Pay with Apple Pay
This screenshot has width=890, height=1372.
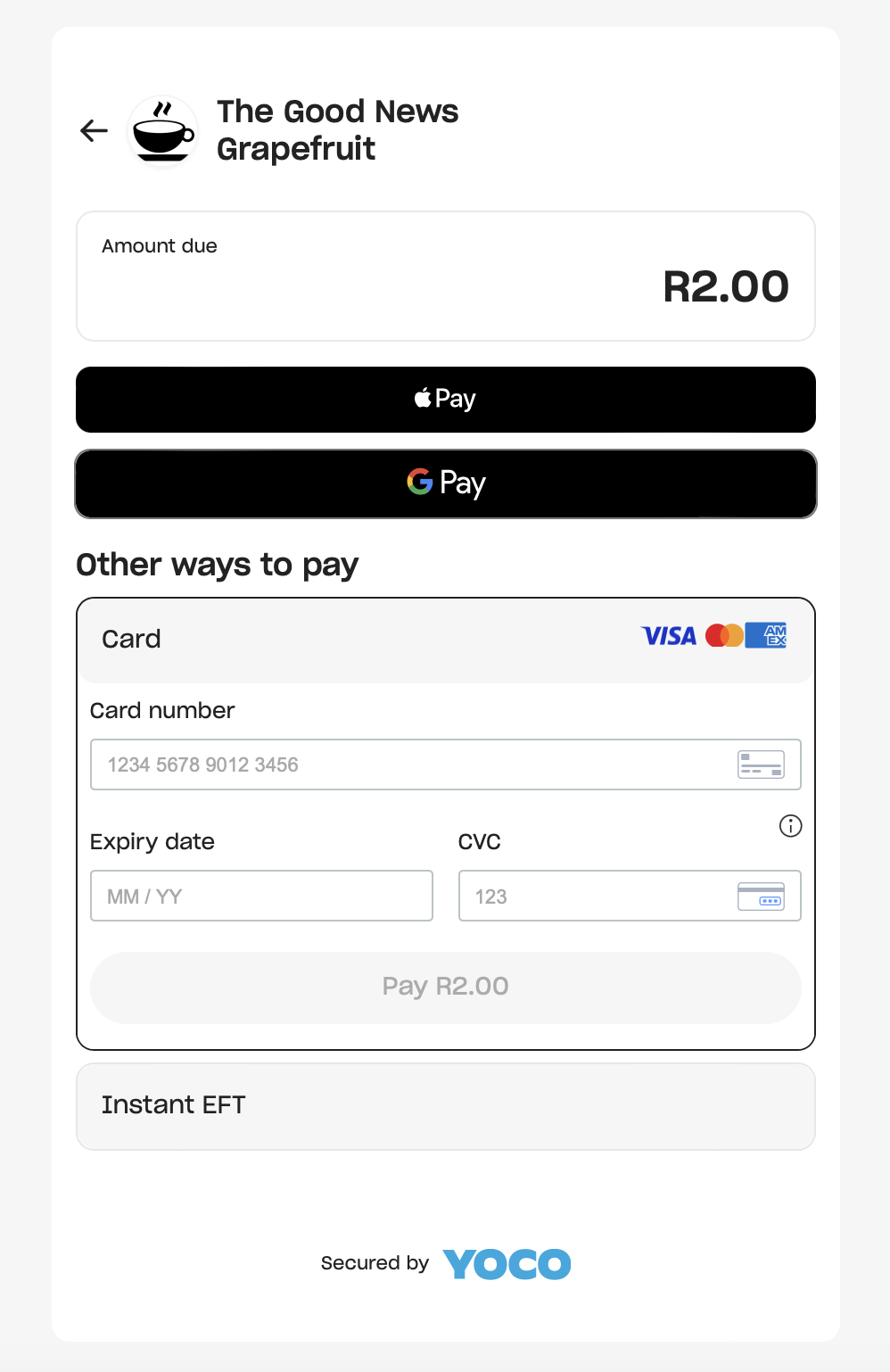(x=446, y=400)
